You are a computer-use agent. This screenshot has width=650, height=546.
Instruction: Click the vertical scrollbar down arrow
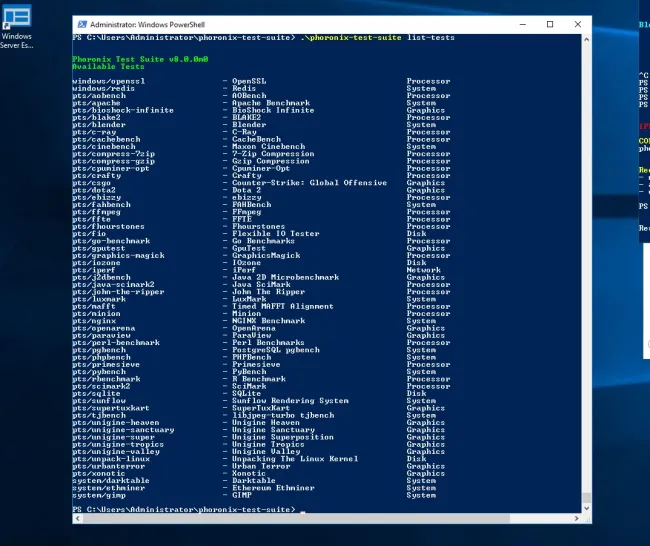[586, 508]
